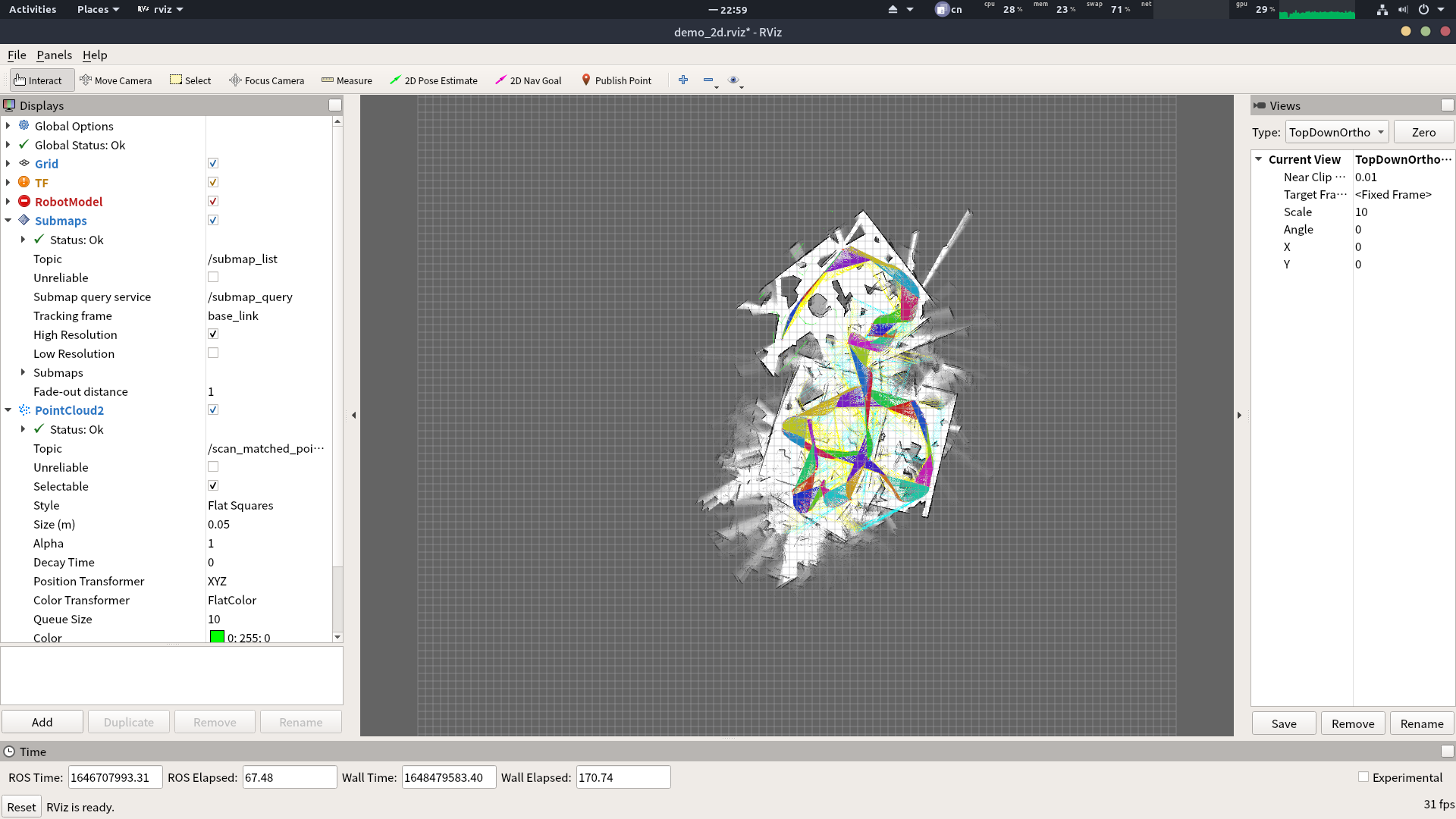The image size is (1456, 819).
Task: Uncheck the RobotModel display checkbox
Action: coord(213,201)
